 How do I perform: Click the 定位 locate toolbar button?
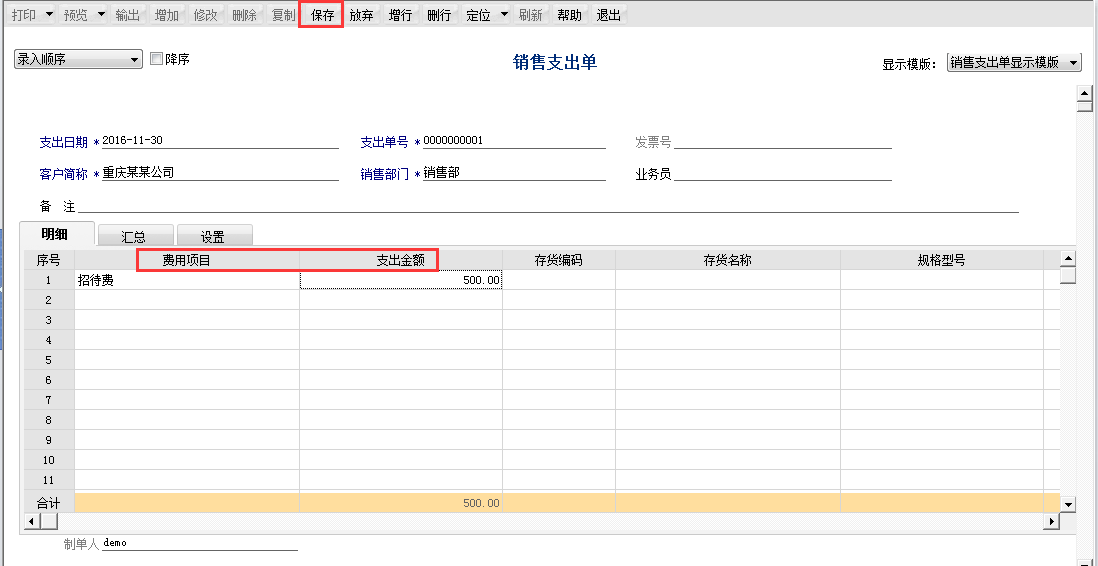click(x=478, y=15)
